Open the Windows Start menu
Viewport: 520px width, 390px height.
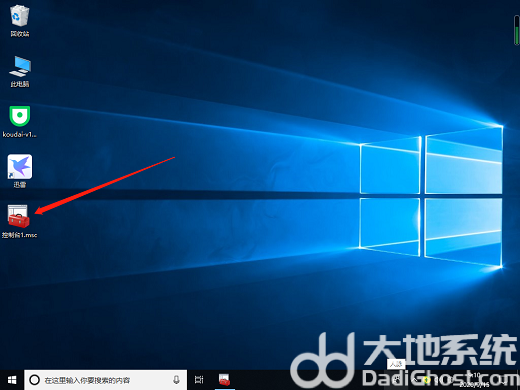[12, 380]
